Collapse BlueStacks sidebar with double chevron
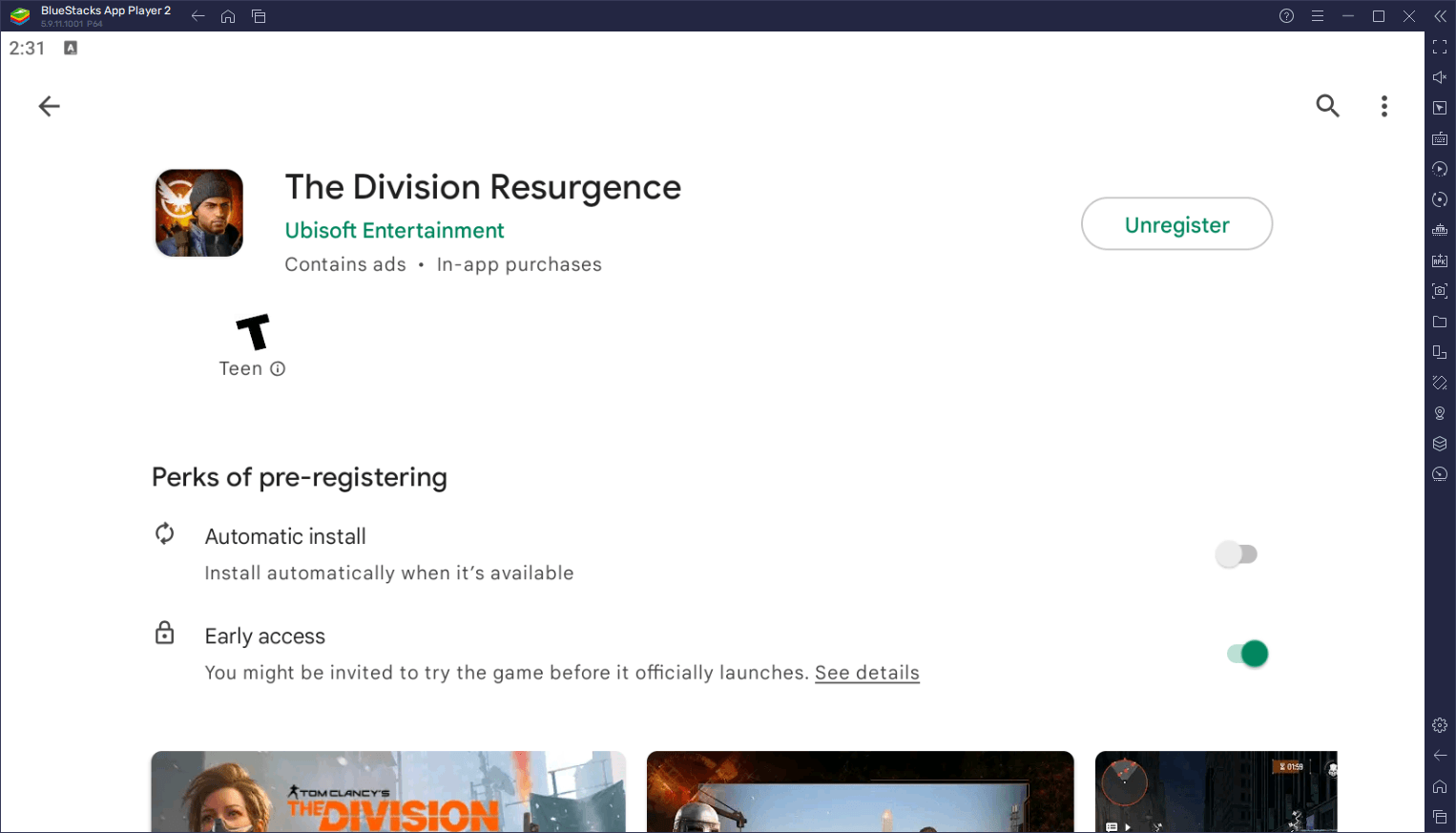This screenshot has width=1456, height=833. coord(1440,16)
